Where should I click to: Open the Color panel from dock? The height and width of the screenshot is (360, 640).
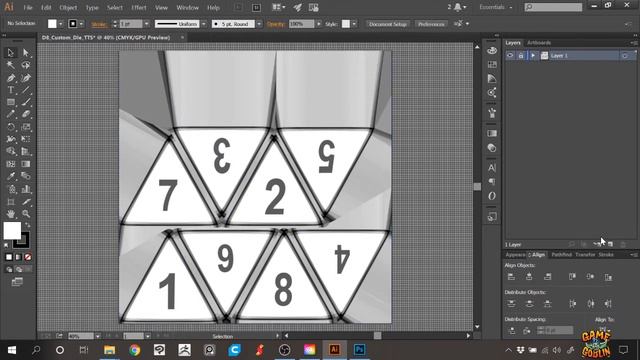(492, 50)
